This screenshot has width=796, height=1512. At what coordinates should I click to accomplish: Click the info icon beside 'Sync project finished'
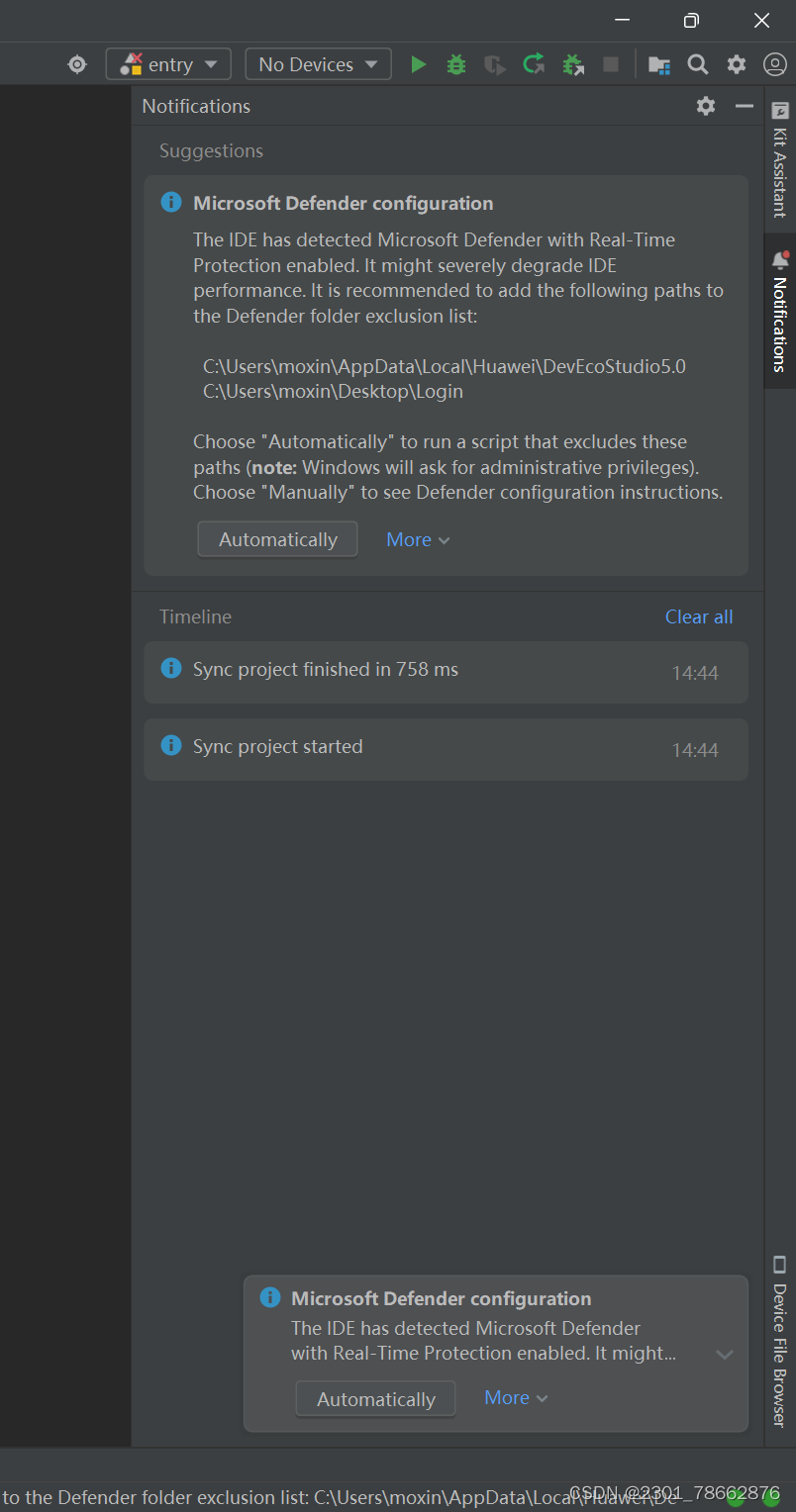point(171,668)
